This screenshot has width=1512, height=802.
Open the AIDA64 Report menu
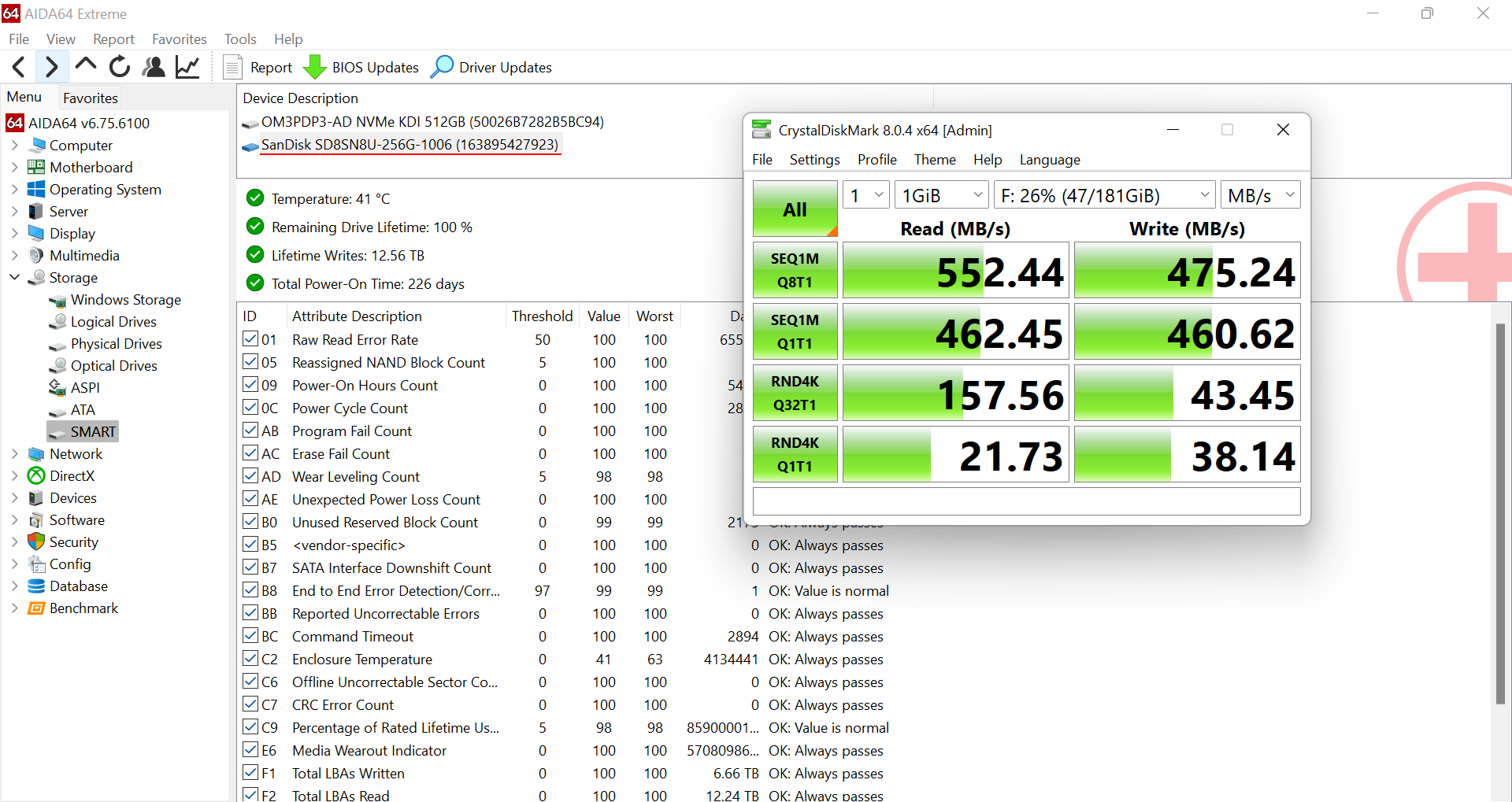[x=113, y=39]
